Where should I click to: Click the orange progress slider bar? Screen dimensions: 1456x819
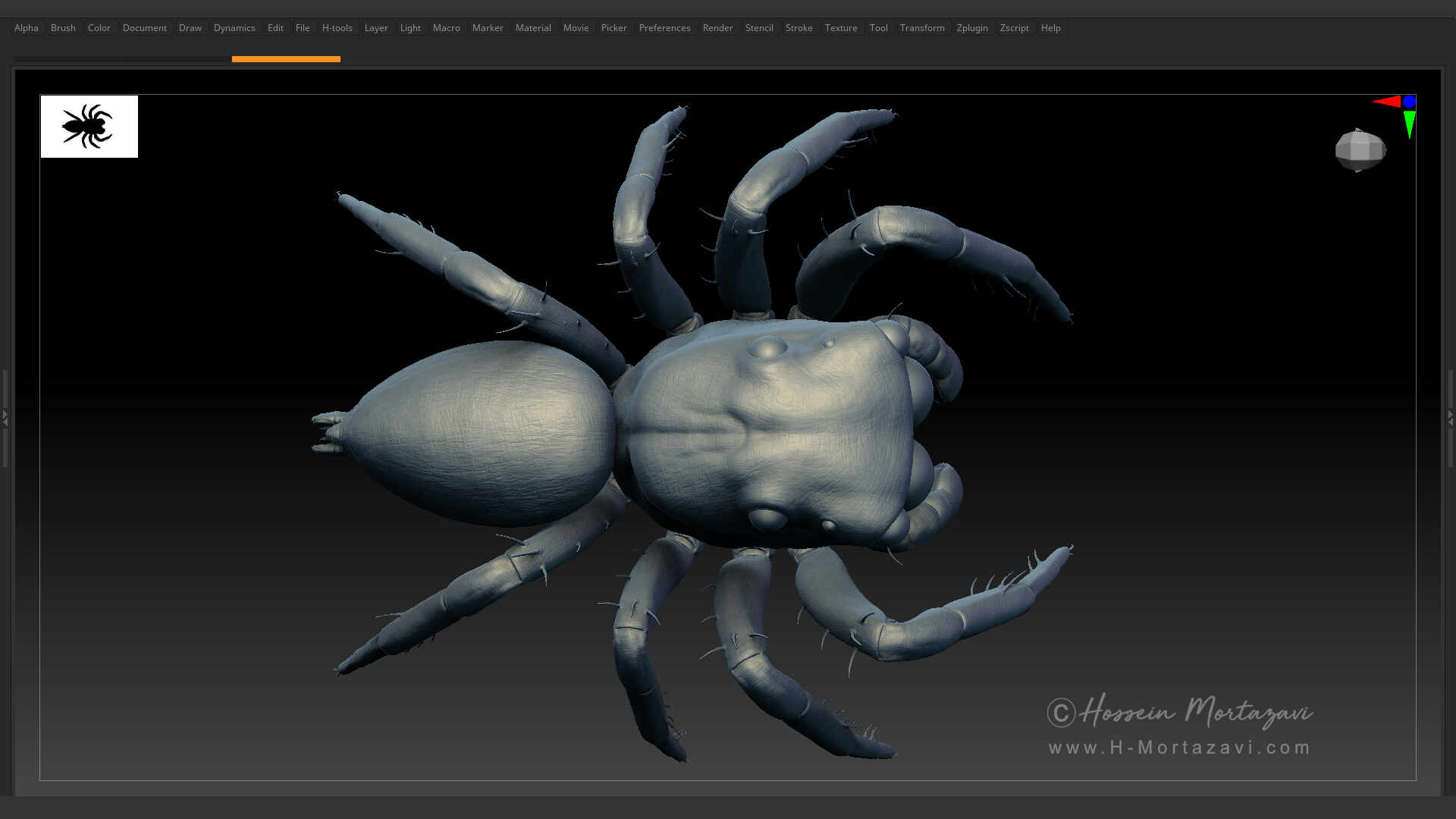(287, 58)
